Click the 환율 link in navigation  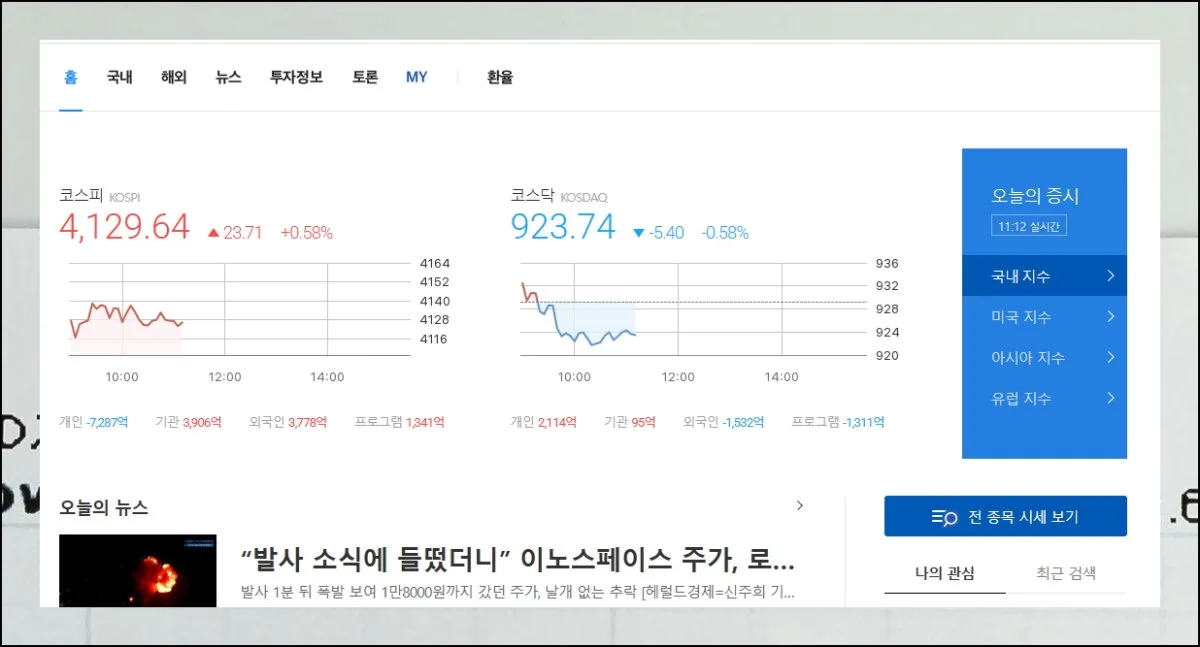click(500, 77)
